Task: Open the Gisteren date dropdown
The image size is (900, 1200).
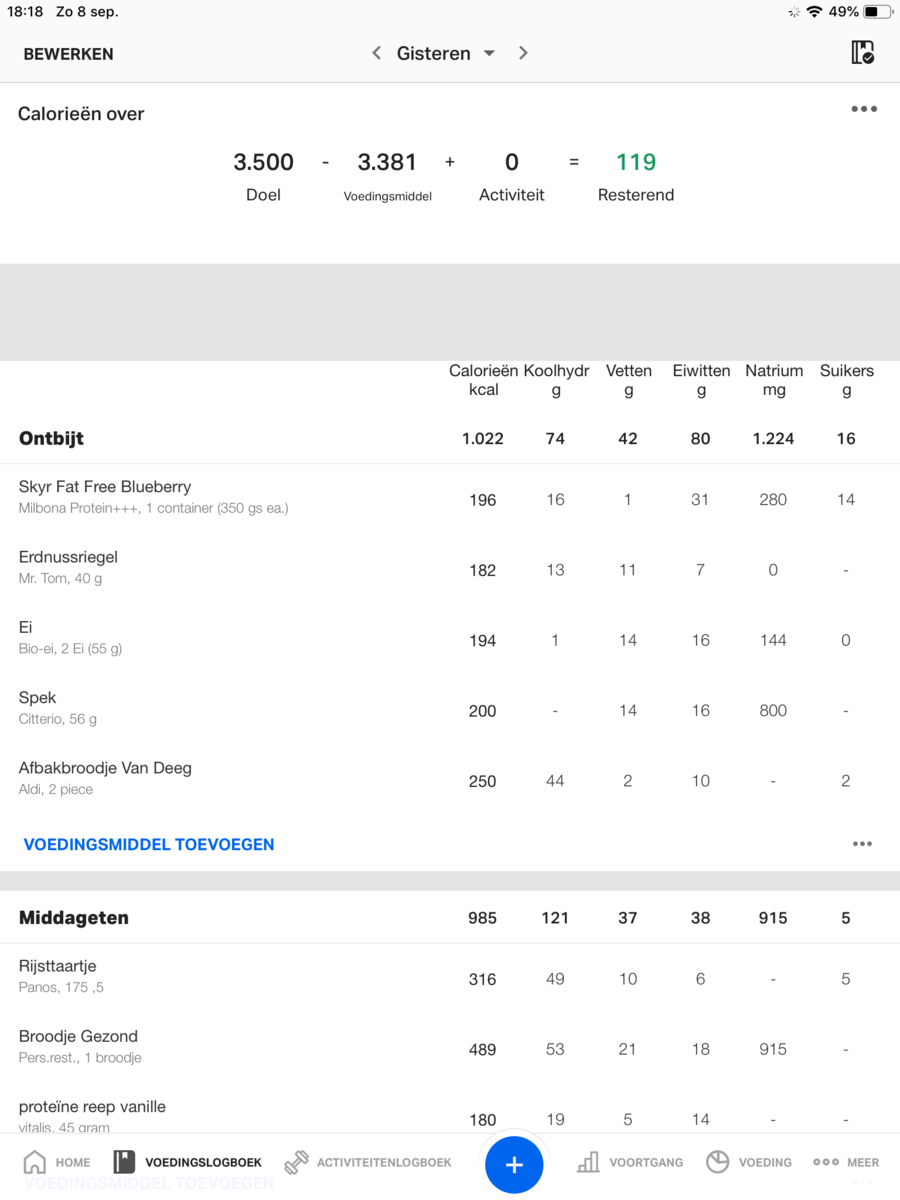Action: coord(446,53)
